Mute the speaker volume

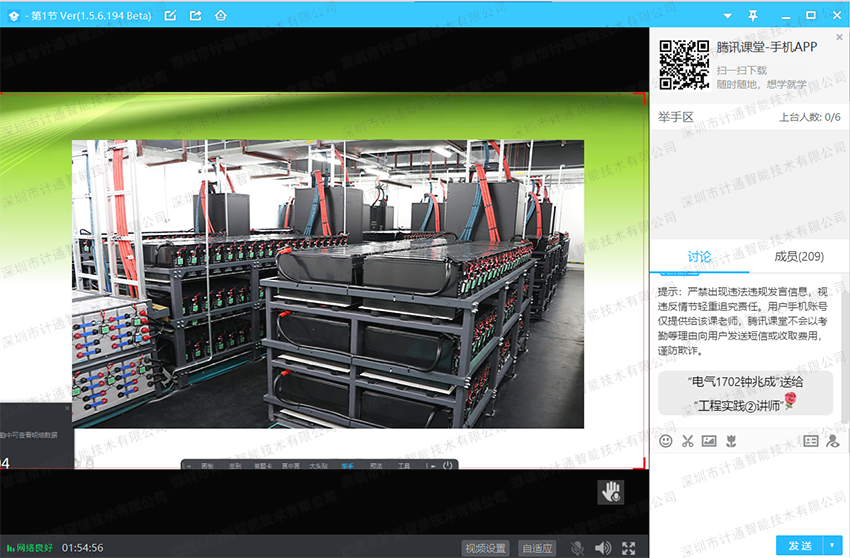(x=603, y=548)
